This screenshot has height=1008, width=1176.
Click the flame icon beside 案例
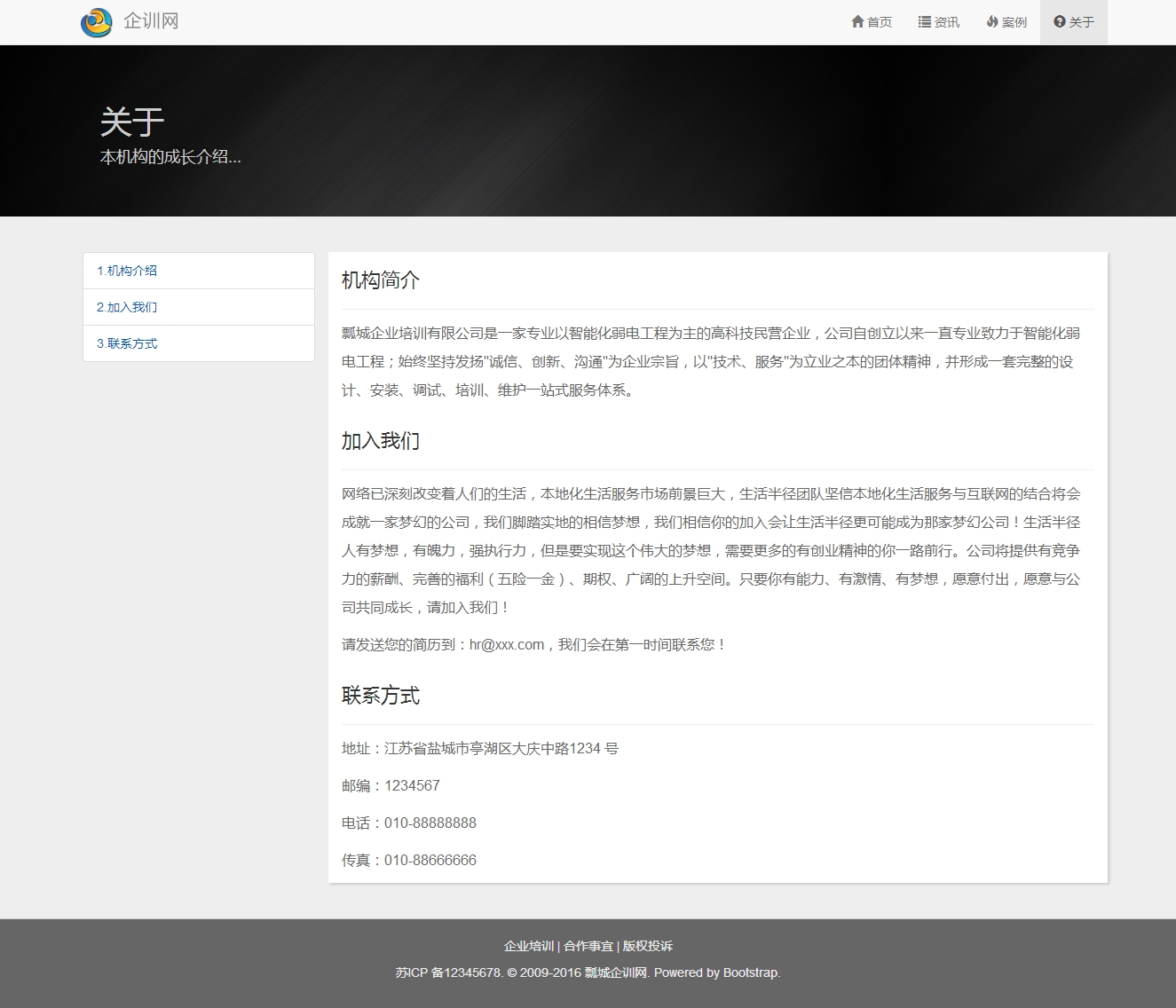point(992,21)
